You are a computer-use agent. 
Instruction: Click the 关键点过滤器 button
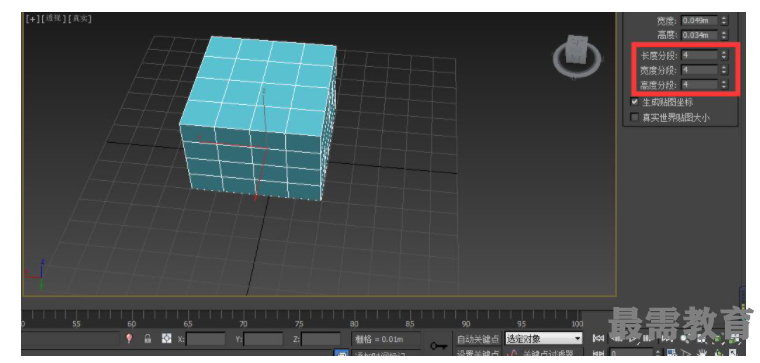point(543,354)
